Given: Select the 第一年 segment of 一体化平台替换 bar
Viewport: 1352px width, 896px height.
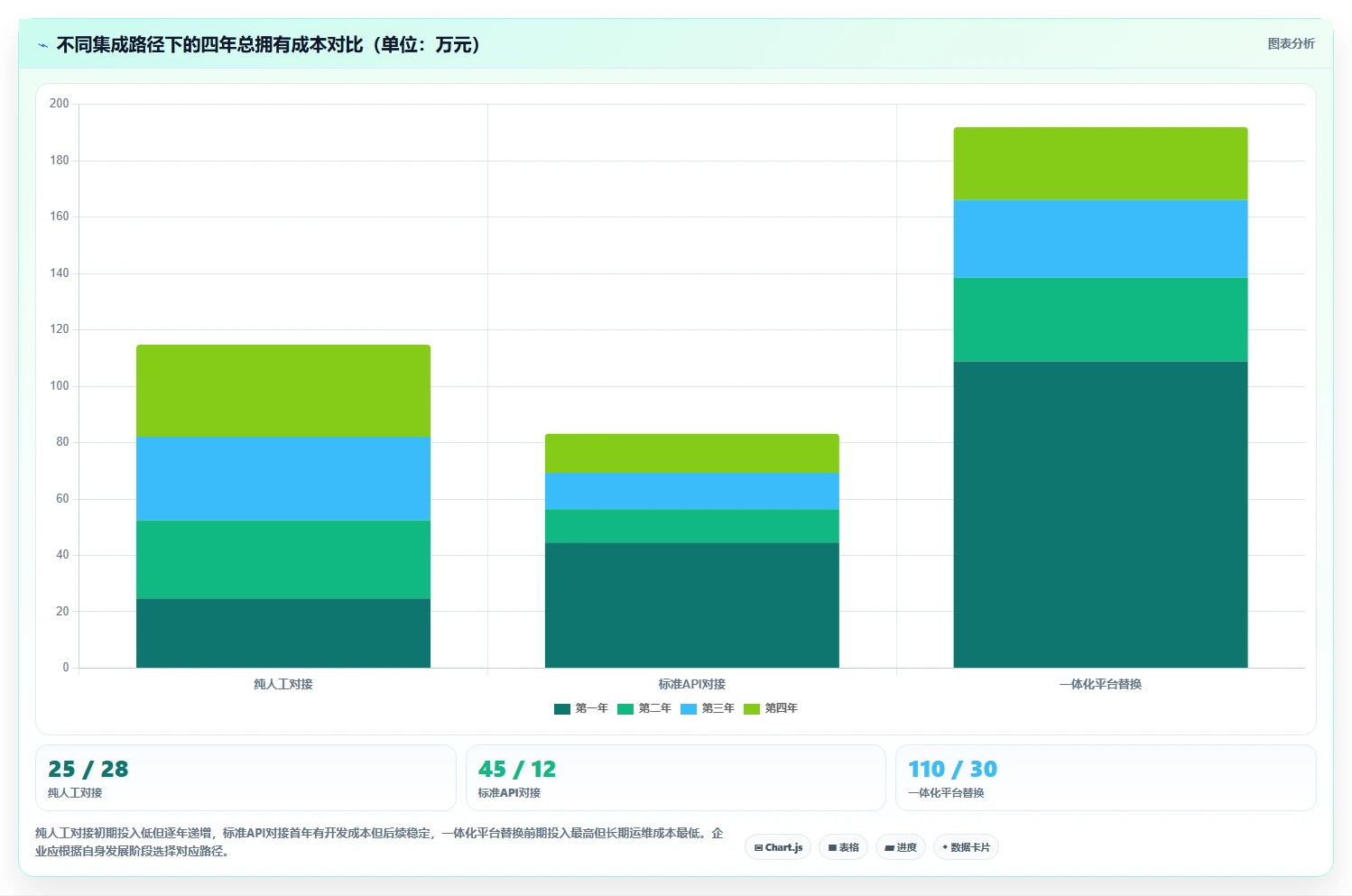Looking at the screenshot, I should (x=1100, y=514).
